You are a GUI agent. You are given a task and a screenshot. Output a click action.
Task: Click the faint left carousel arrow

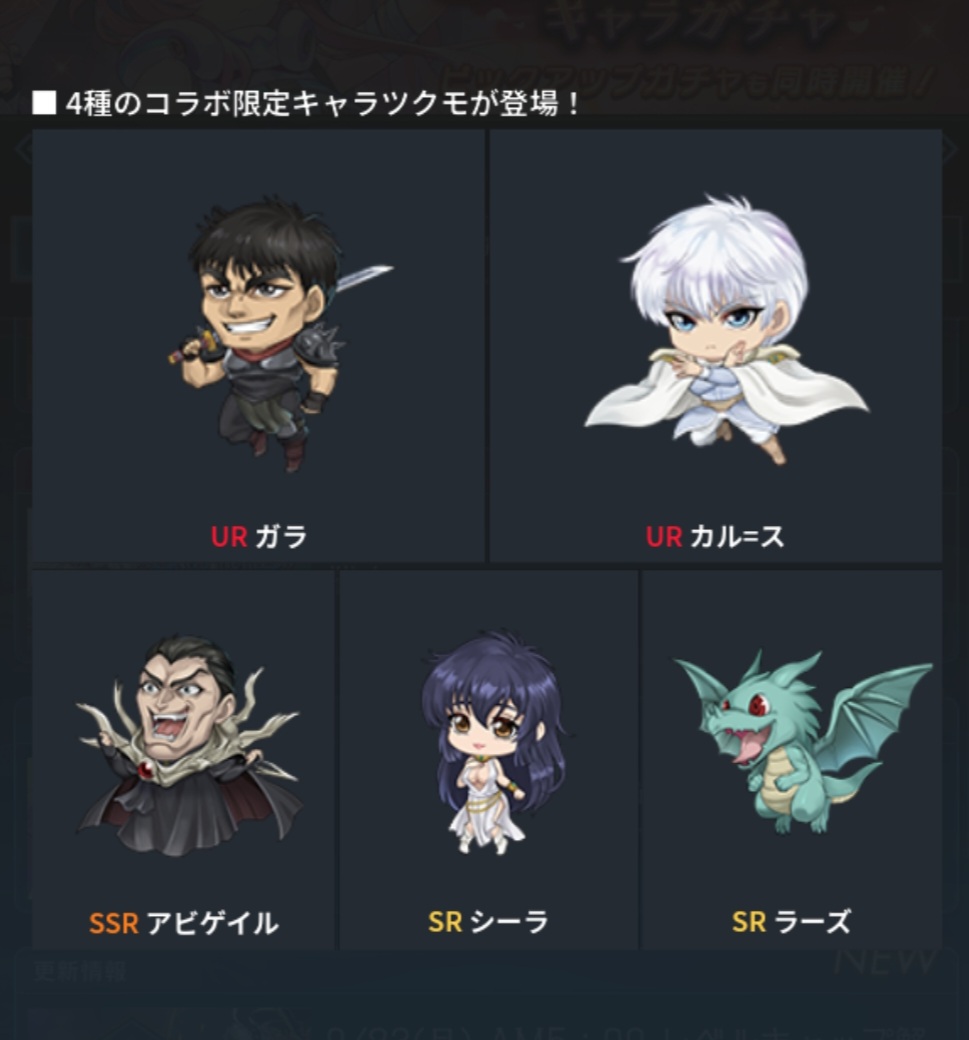pos(23,149)
